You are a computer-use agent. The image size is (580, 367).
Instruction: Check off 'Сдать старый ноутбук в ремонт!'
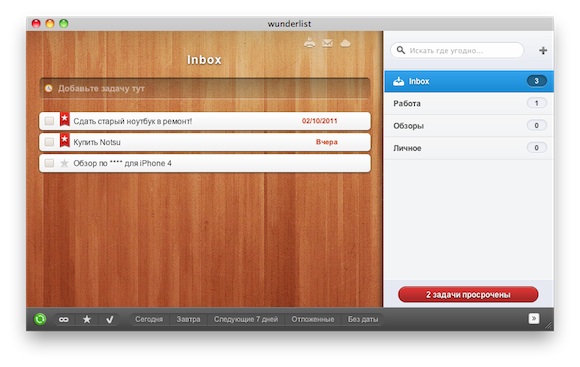pos(49,121)
